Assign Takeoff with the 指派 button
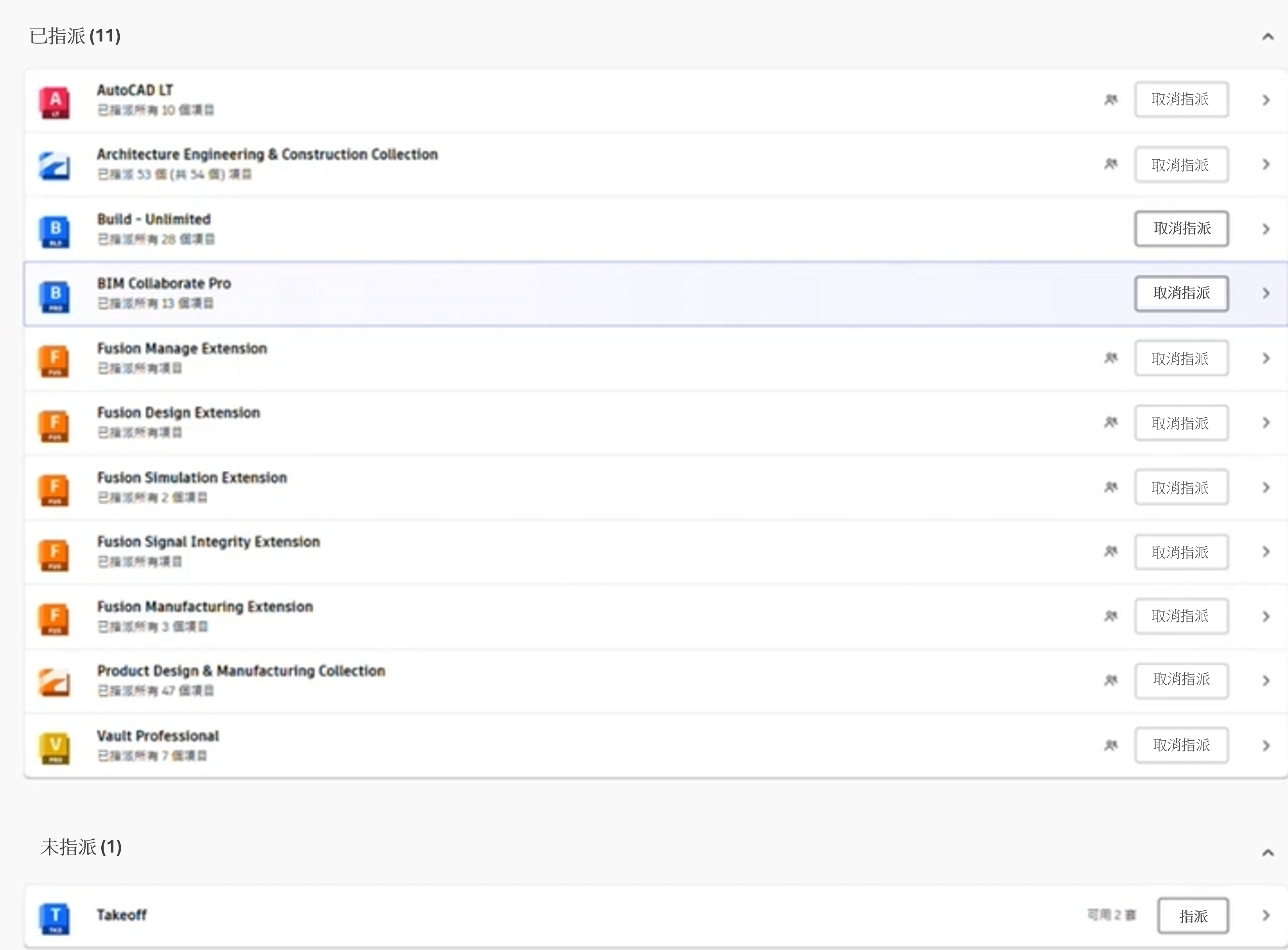1288x950 pixels. [x=1193, y=916]
